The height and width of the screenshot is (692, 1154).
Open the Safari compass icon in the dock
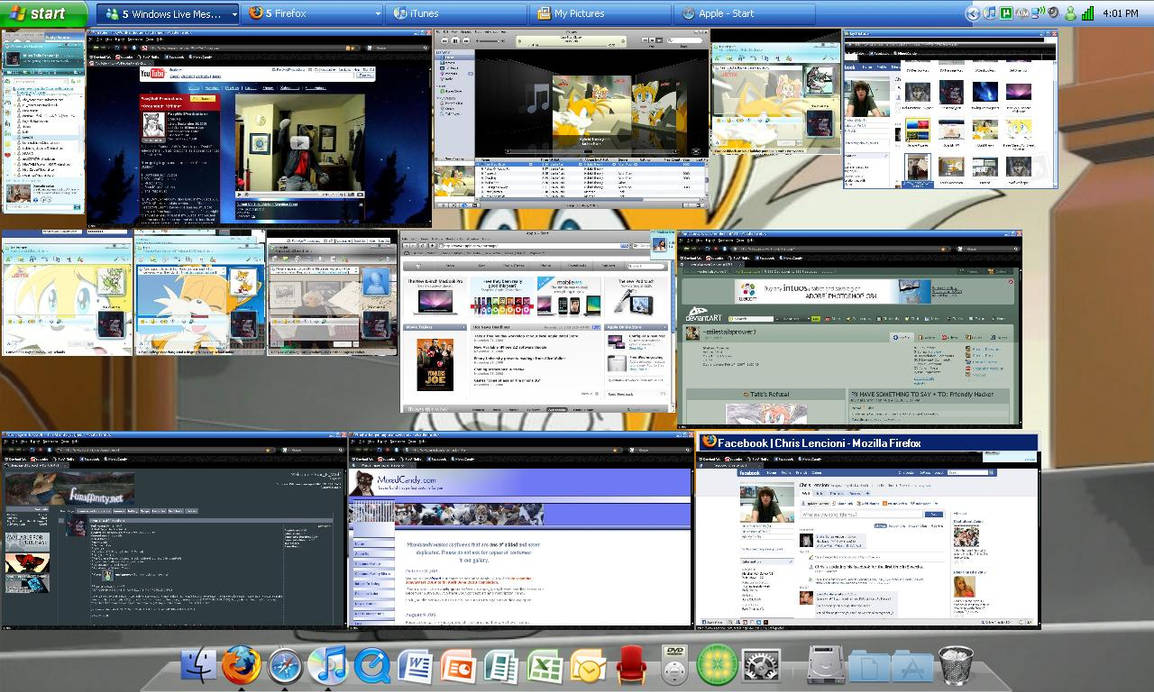click(x=285, y=665)
